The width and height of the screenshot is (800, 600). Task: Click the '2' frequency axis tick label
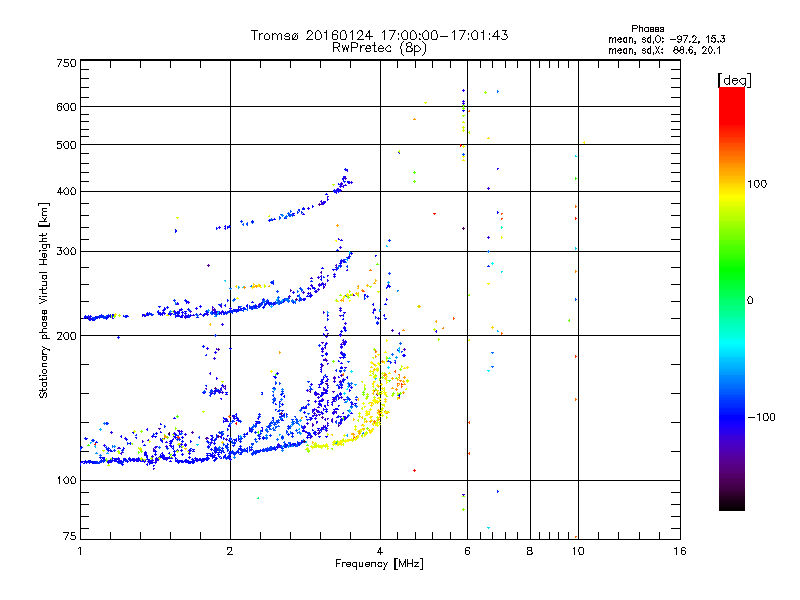click(230, 551)
